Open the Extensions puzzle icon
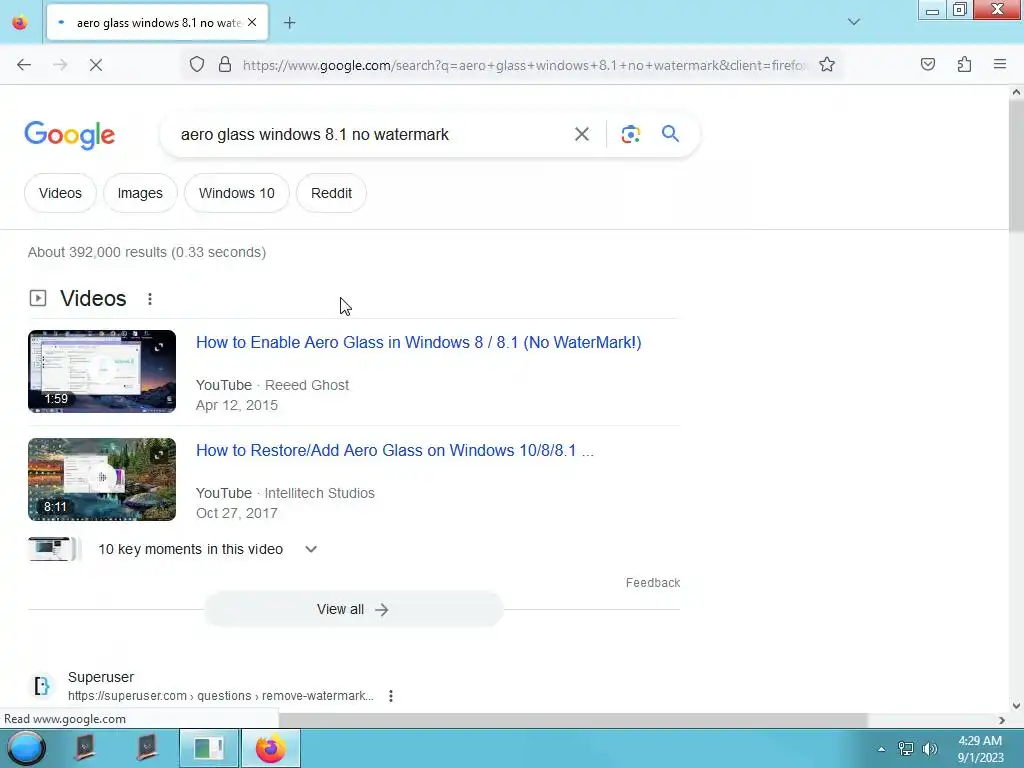1024x768 pixels. [x=964, y=65]
